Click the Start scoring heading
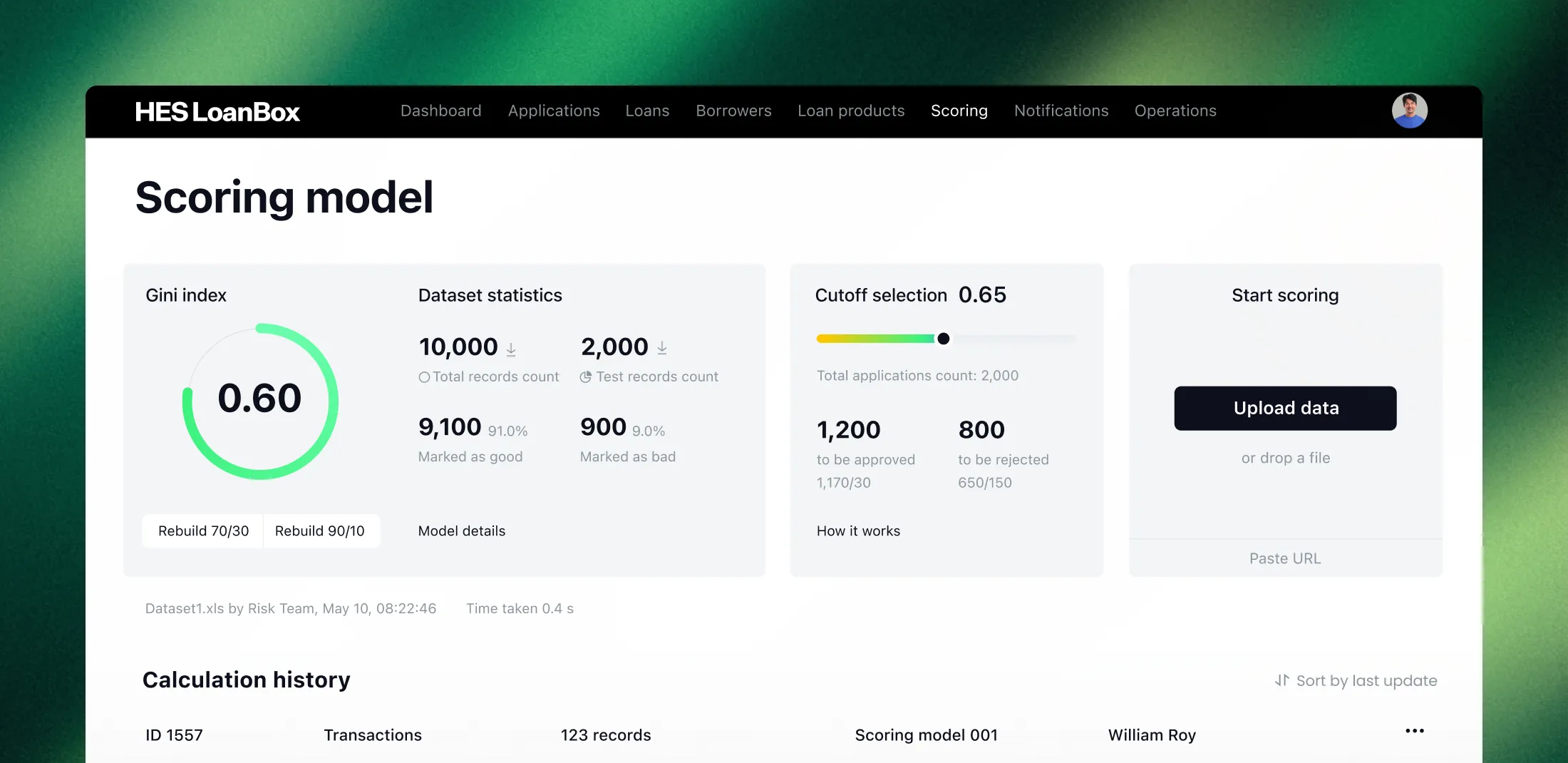This screenshot has height=763, width=1568. [x=1285, y=295]
